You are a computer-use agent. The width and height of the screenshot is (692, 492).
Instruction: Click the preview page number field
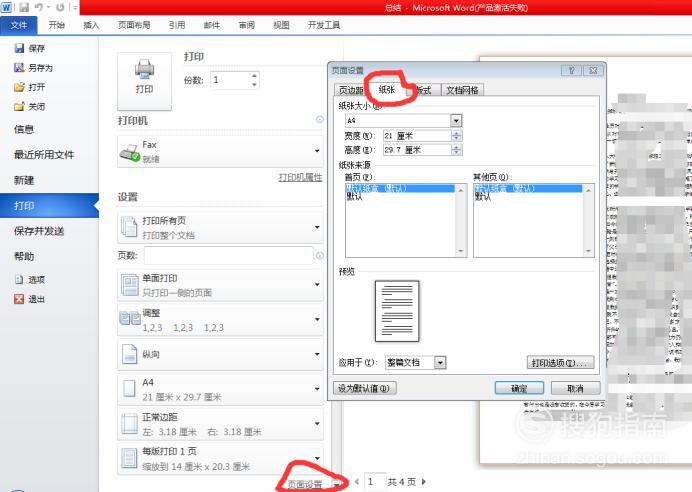[x=374, y=481]
